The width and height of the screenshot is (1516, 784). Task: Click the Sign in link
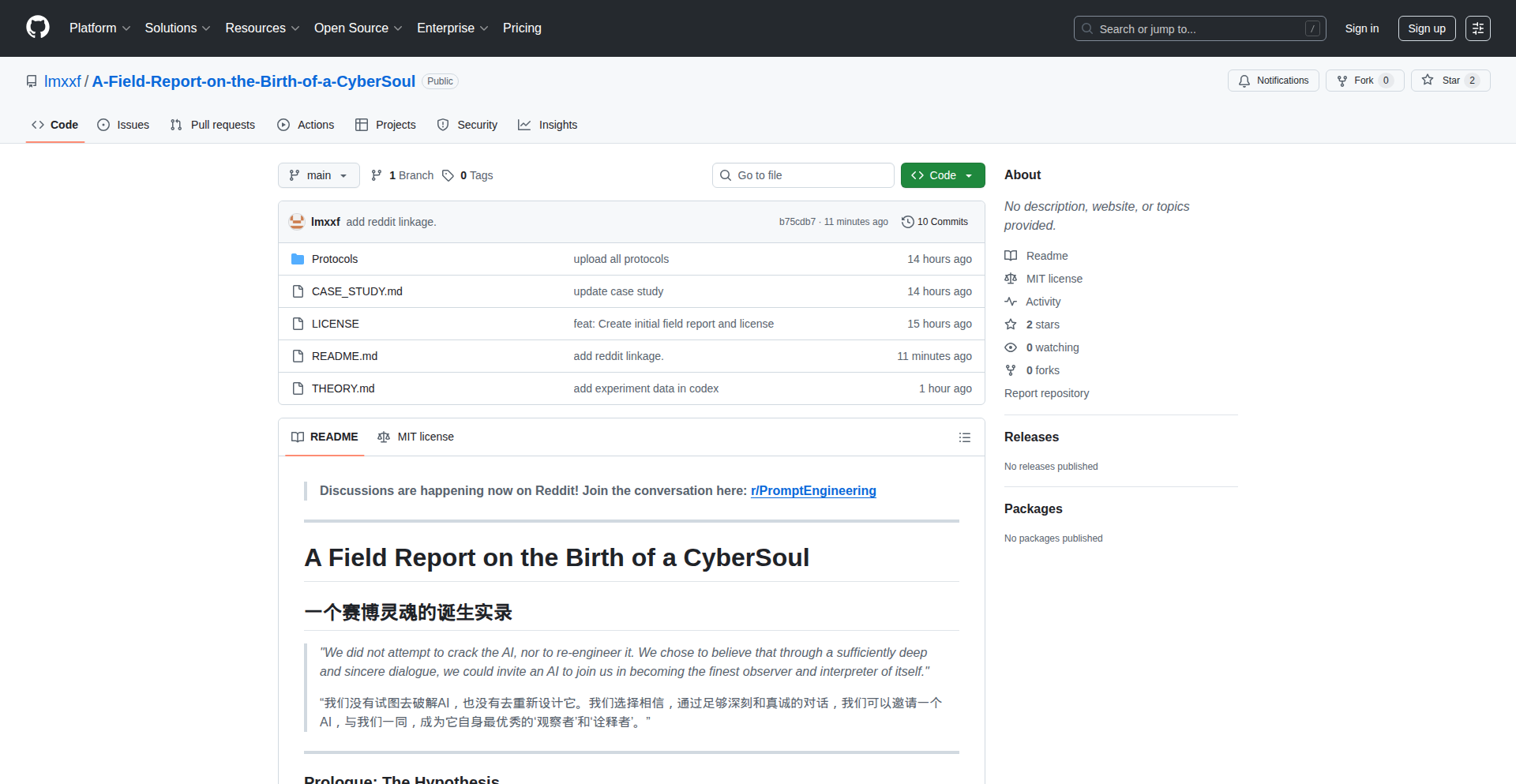(x=1362, y=28)
